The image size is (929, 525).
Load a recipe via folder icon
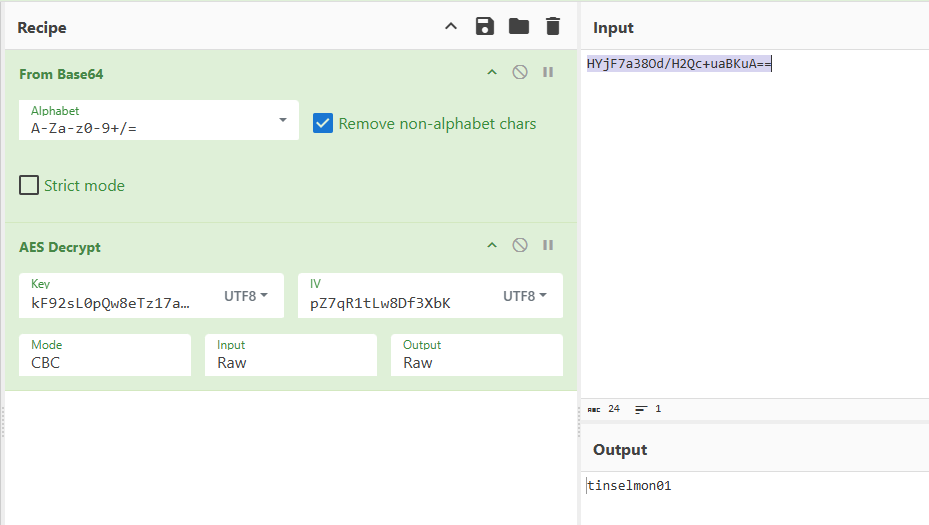tap(518, 27)
